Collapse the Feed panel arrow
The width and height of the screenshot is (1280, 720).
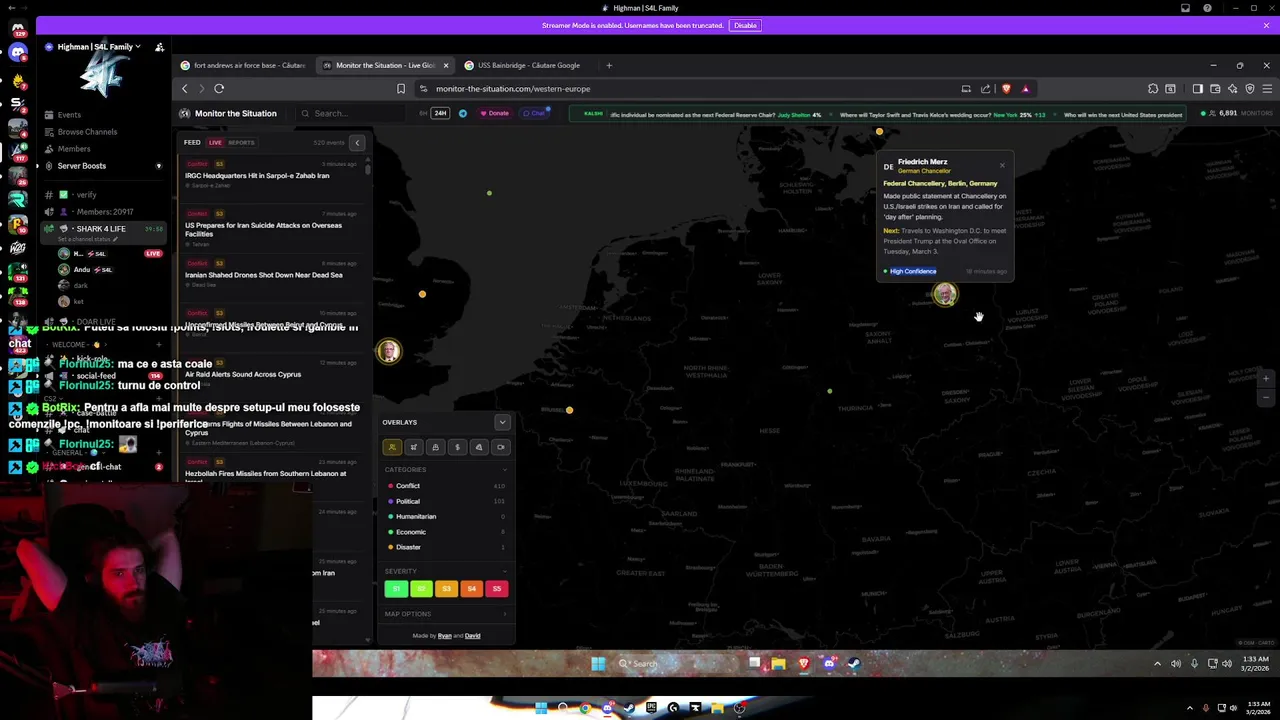click(x=356, y=143)
